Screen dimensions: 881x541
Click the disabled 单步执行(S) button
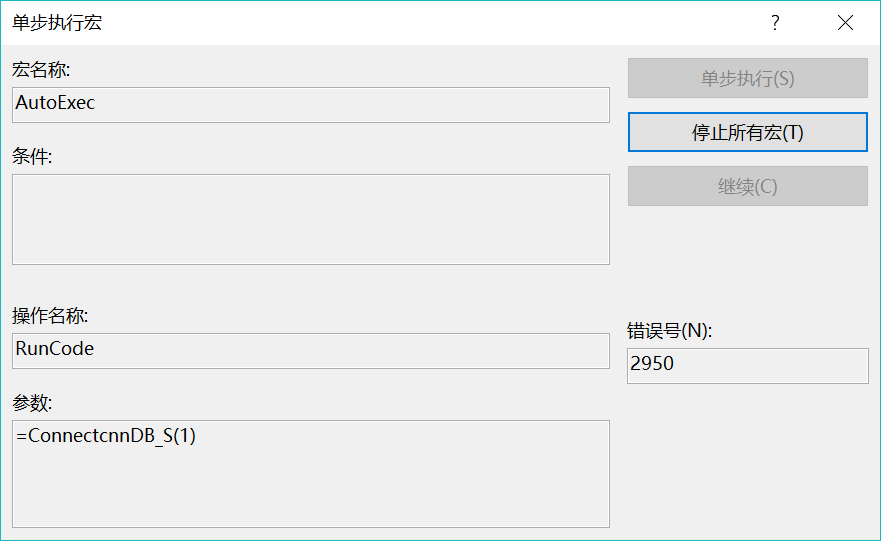[748, 78]
